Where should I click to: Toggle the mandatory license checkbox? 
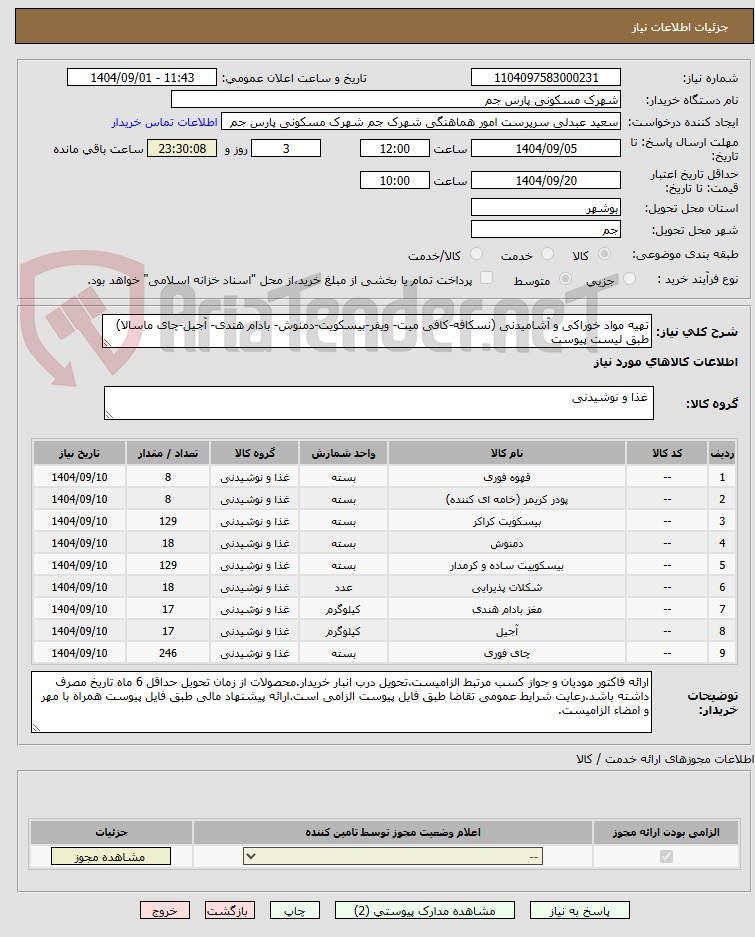click(666, 857)
